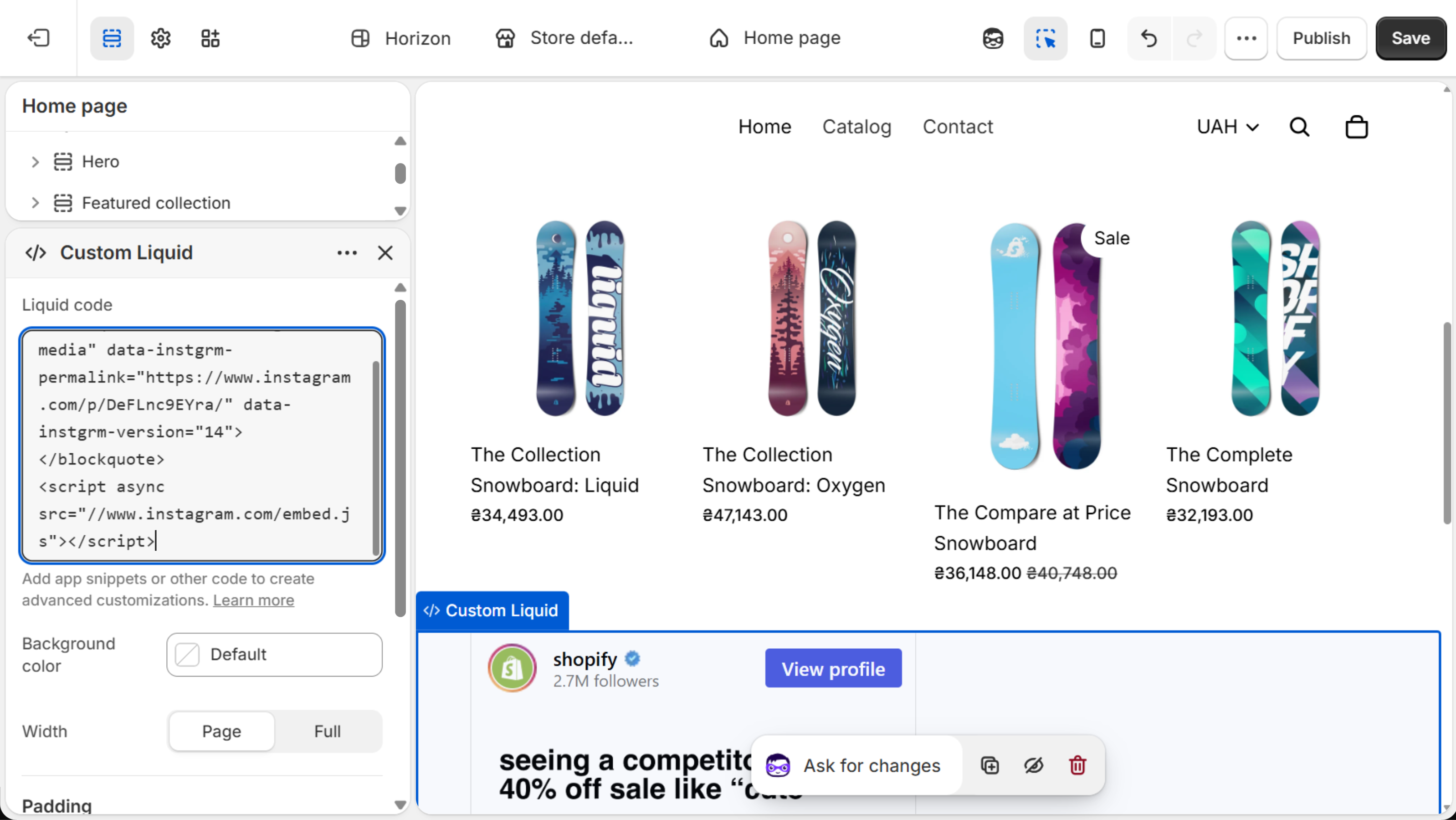Exit the theme editor via back icon
The width and height of the screenshot is (1456, 820).
pos(38,38)
